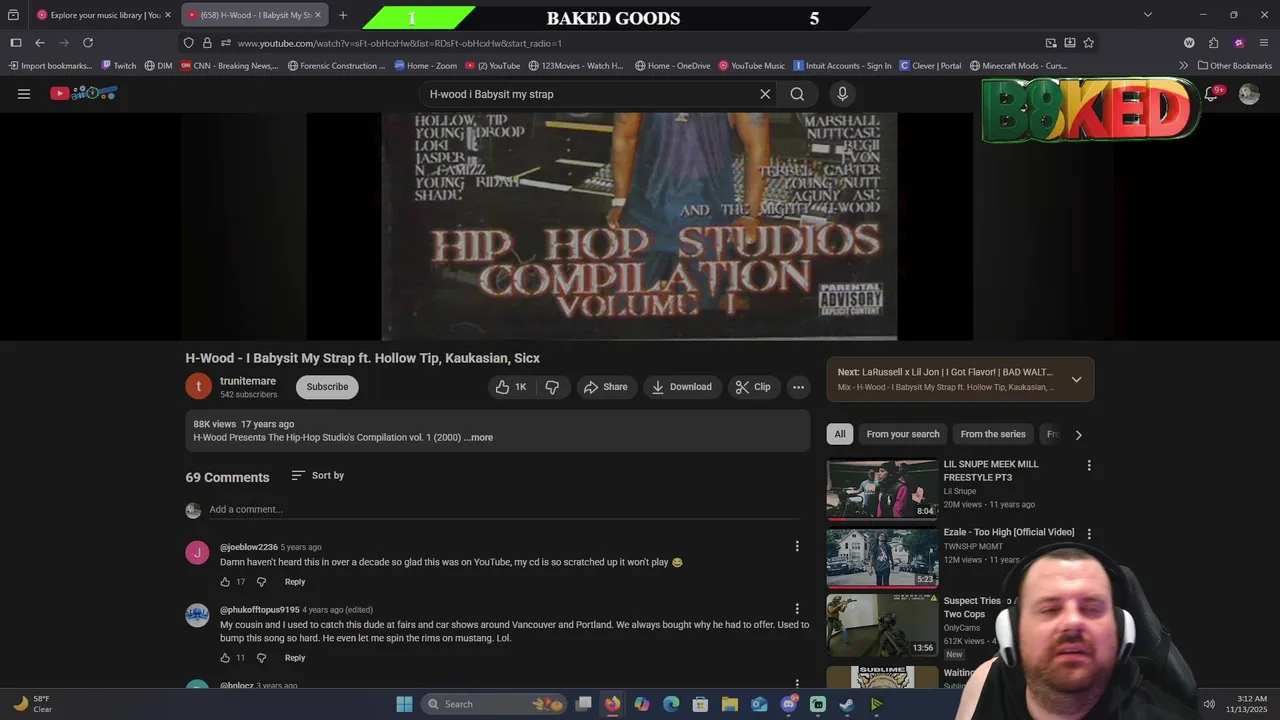Visit the trunitemare channel name link
The image size is (1280, 720).
tap(248, 381)
